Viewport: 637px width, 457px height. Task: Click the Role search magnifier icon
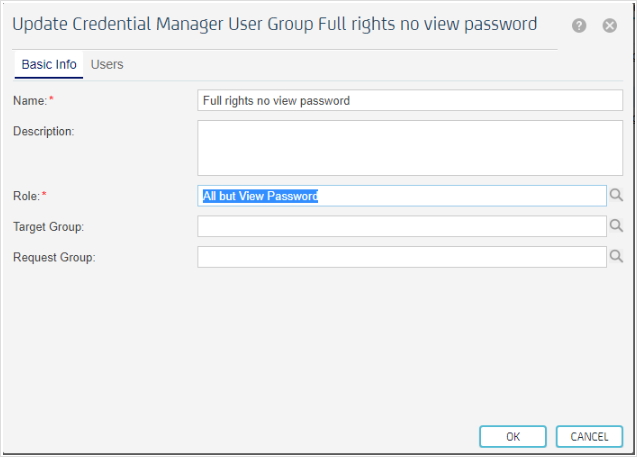pos(616,195)
